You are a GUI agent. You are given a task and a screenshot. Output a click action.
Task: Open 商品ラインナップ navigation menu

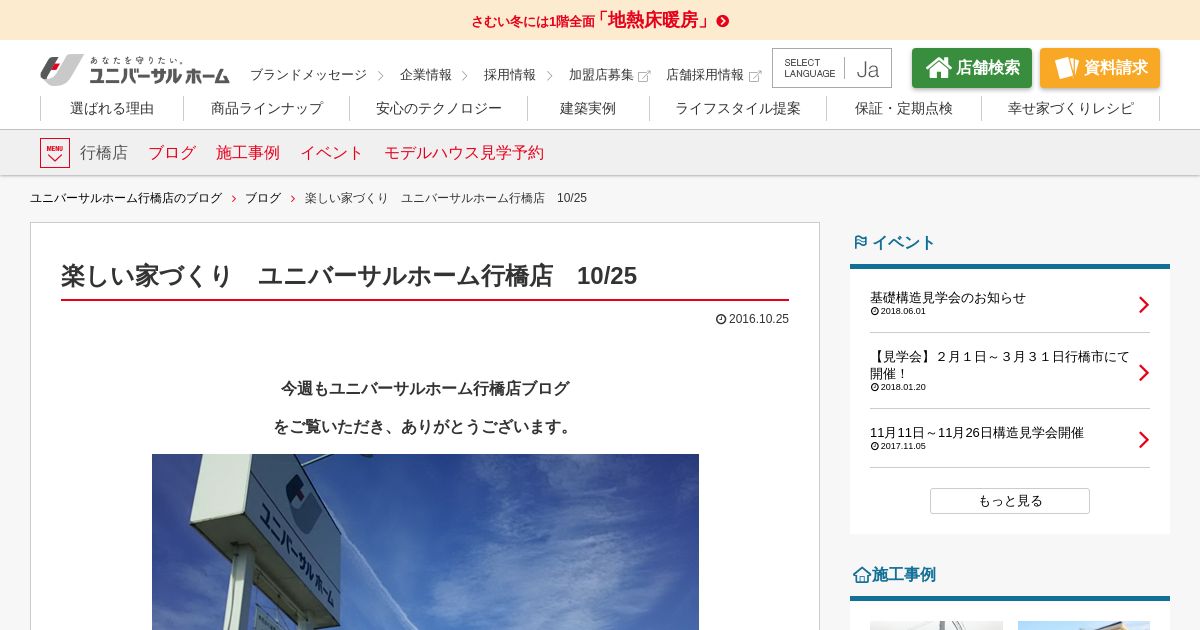click(x=267, y=108)
